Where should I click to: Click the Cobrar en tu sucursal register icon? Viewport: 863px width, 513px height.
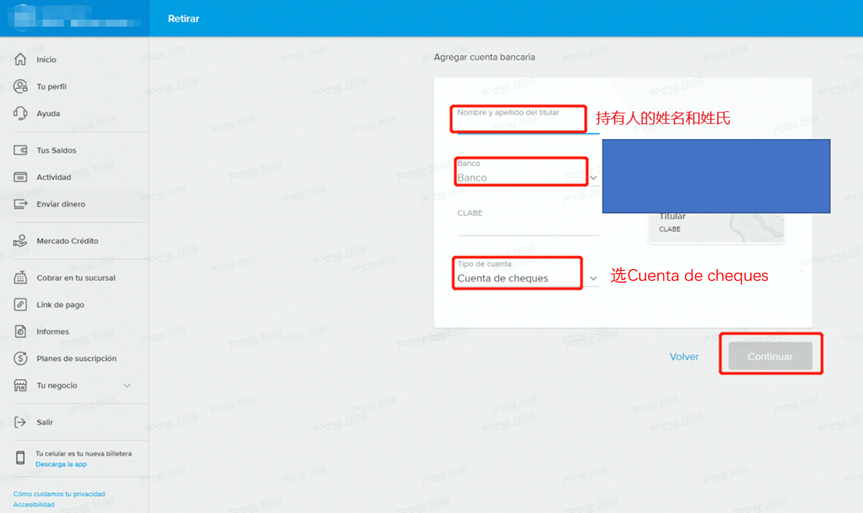20,278
